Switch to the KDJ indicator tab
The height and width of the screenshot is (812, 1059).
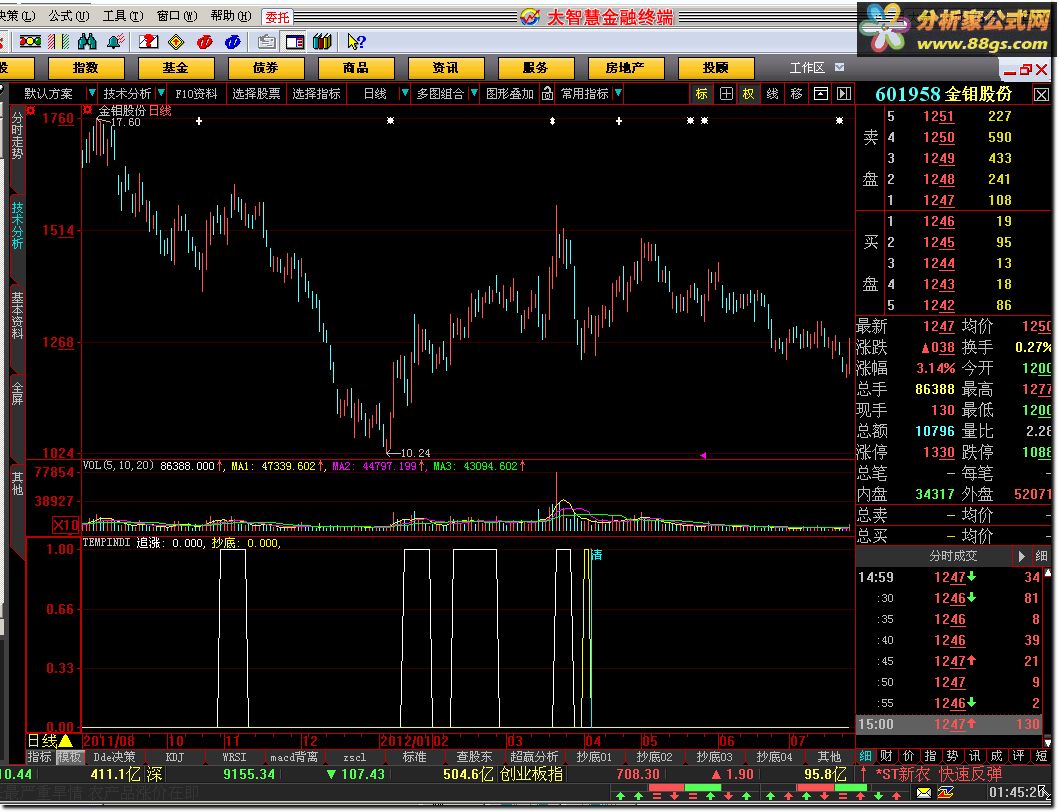click(x=174, y=757)
